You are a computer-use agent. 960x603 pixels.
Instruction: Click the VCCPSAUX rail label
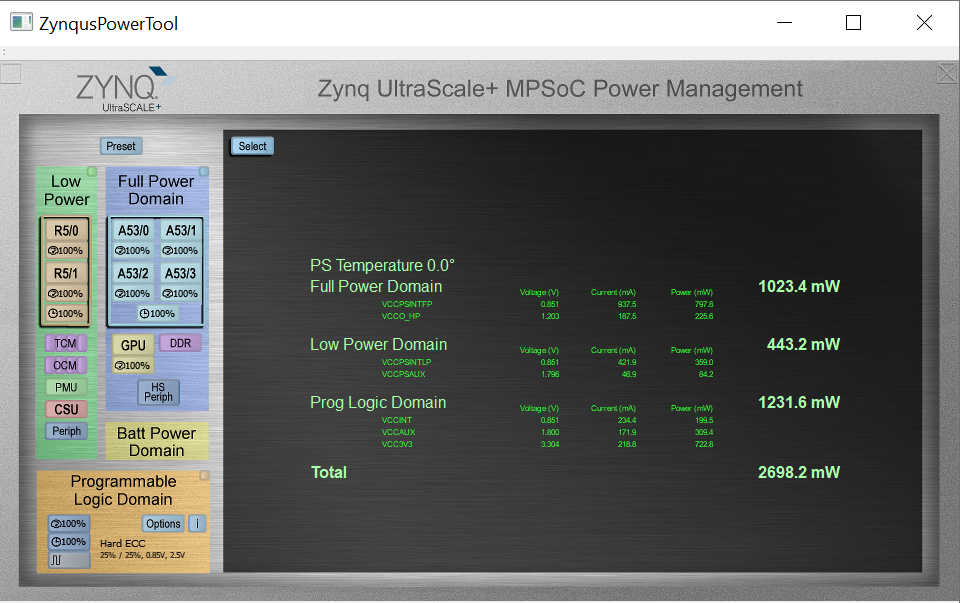(x=403, y=374)
